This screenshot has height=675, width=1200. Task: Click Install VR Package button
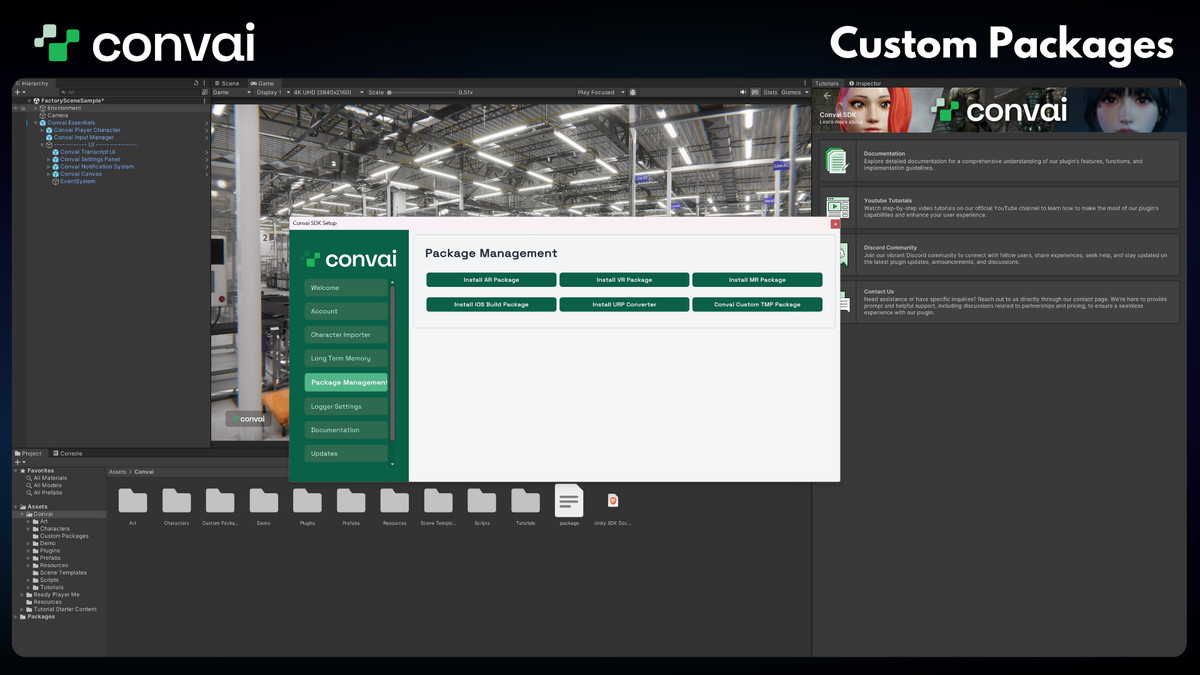click(x=624, y=280)
